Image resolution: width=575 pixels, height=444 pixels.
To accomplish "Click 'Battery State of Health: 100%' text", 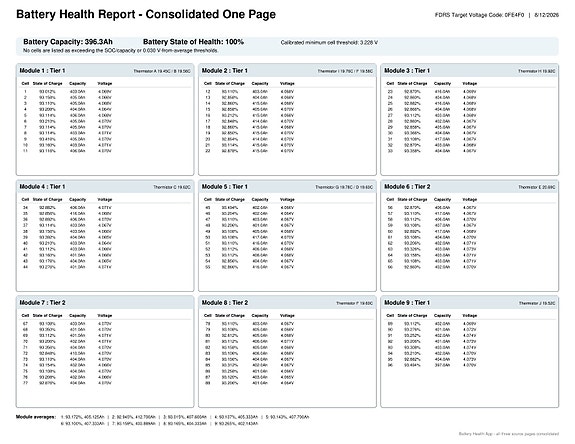I will tap(193, 42).
